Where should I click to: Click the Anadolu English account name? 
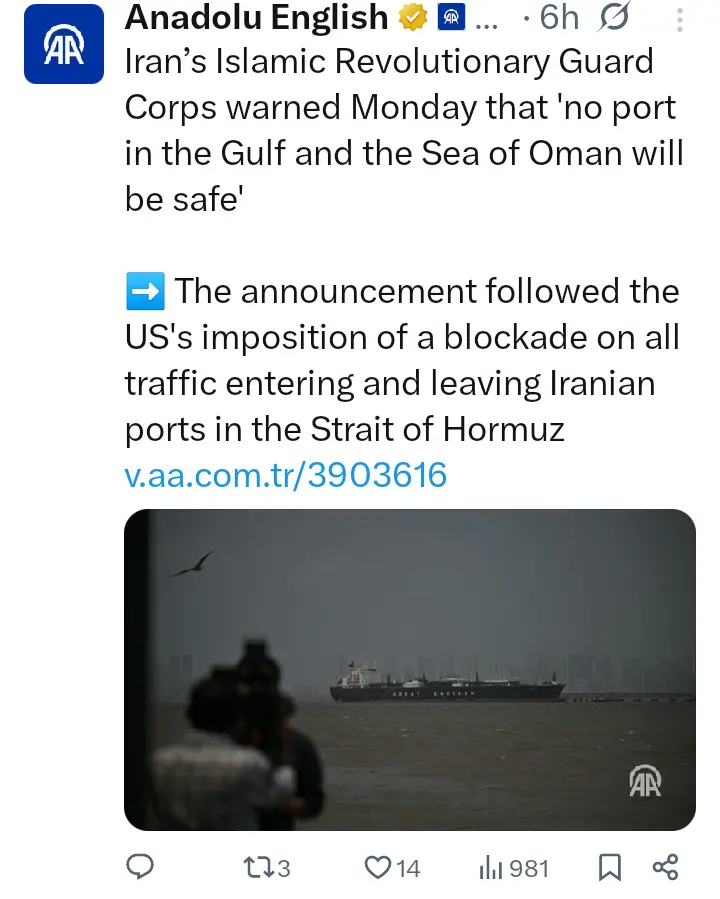click(256, 17)
